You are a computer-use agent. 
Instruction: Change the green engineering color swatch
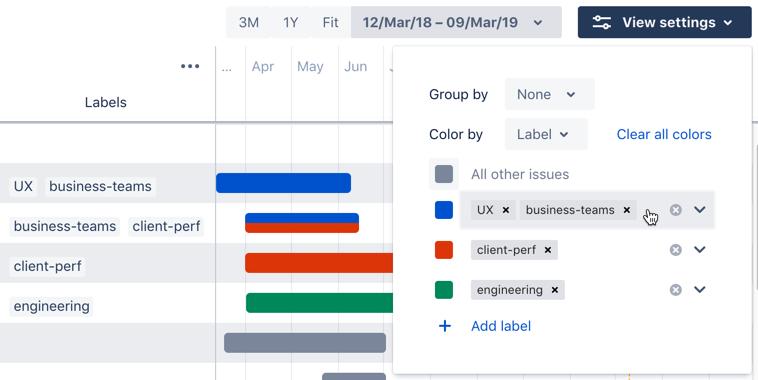point(444,290)
